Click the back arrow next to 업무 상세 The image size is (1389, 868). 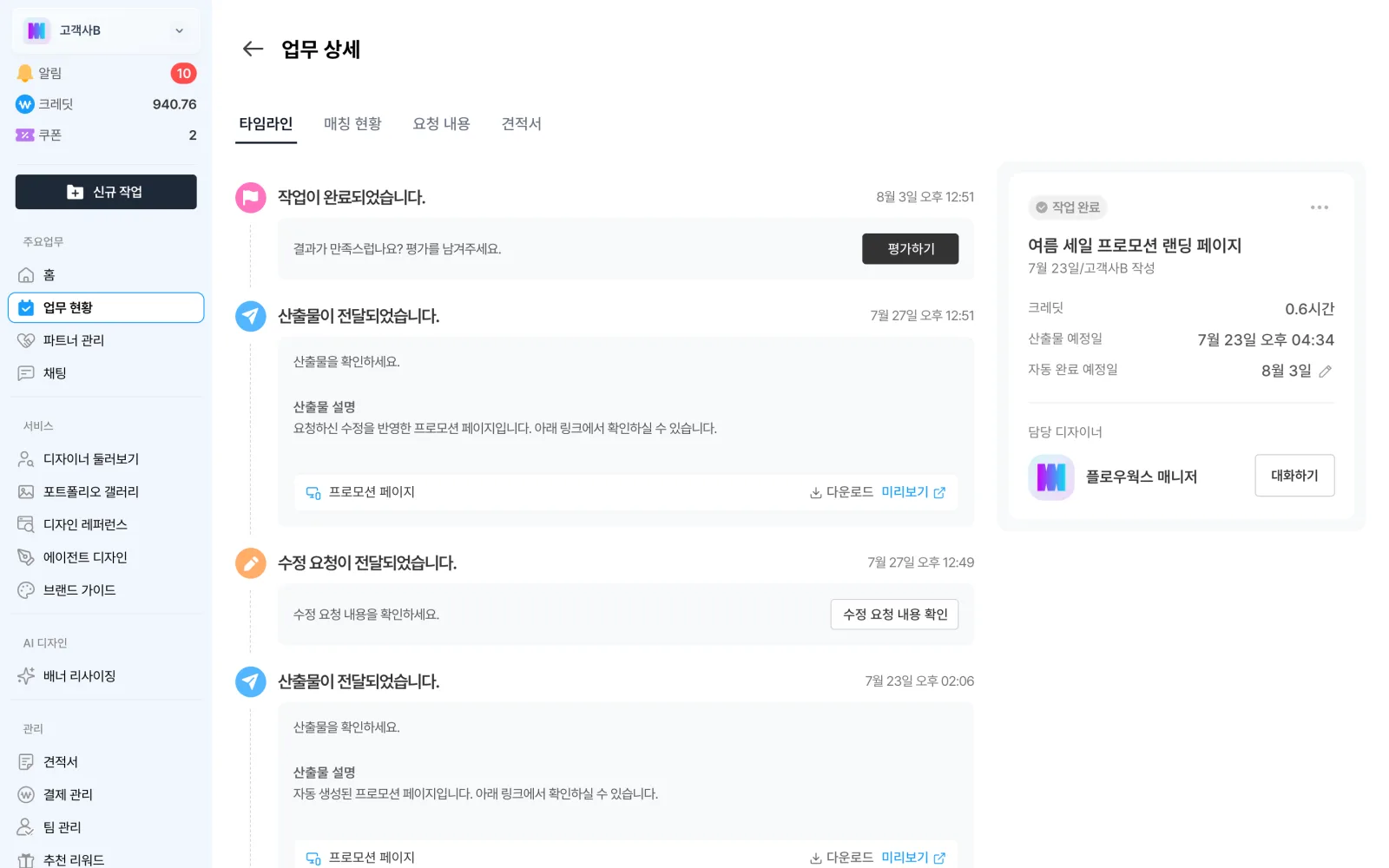[253, 49]
